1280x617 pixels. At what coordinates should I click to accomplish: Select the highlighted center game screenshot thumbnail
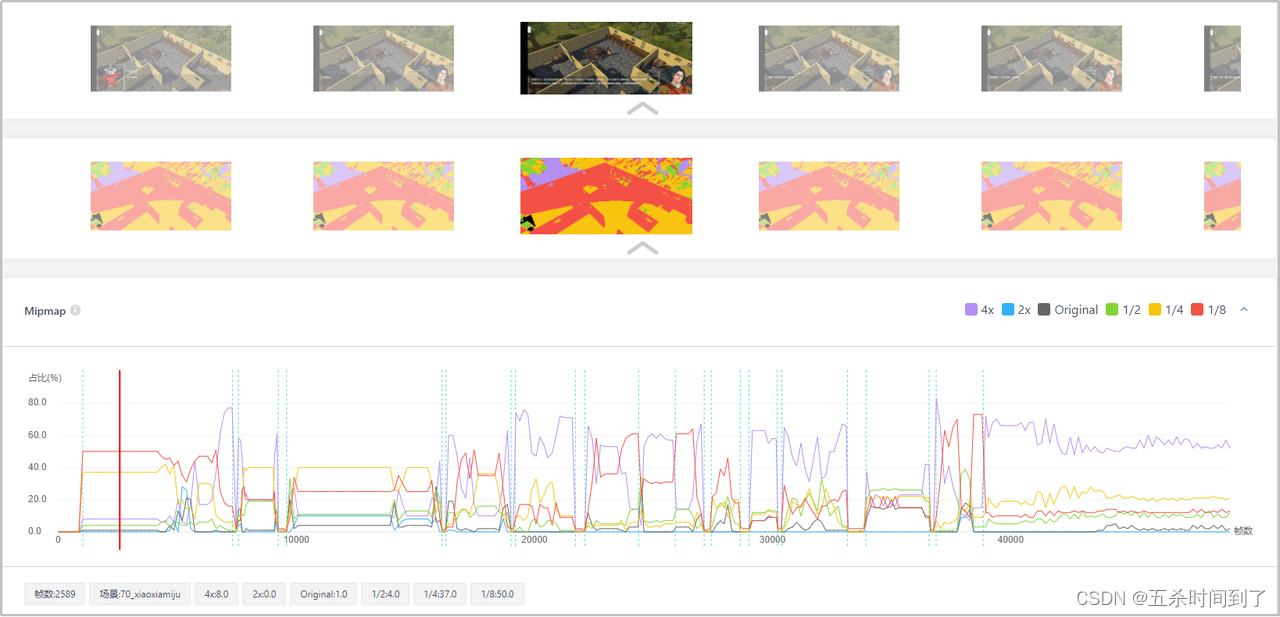606,58
